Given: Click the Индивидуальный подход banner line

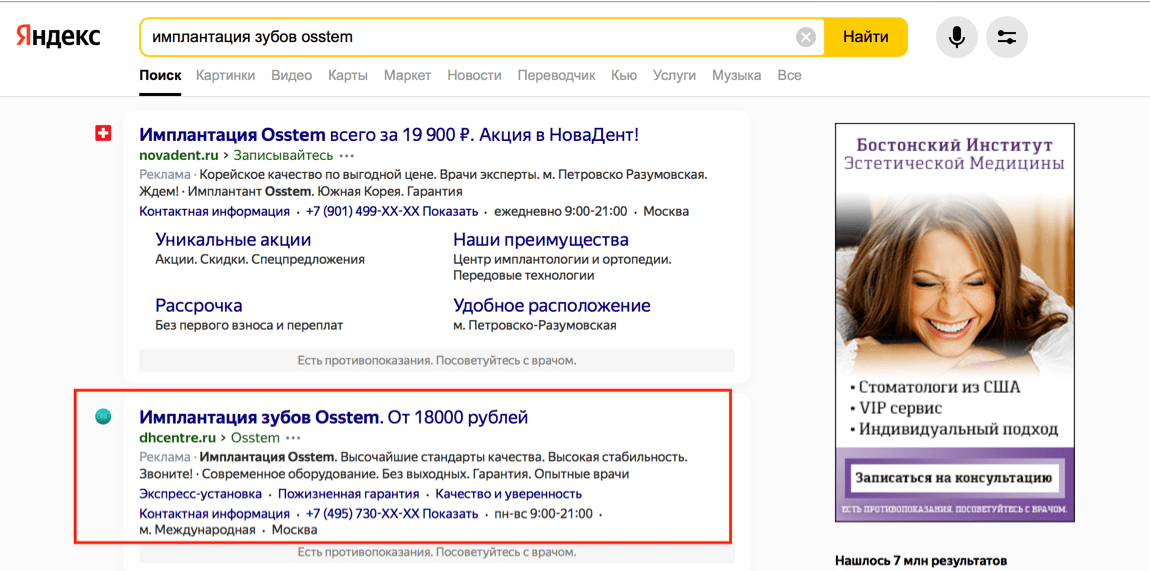Looking at the screenshot, I should click(953, 429).
